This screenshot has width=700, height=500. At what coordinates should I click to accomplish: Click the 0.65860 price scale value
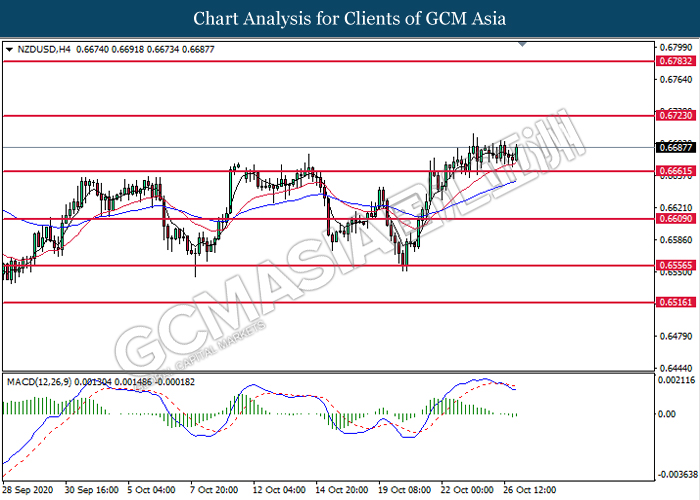pos(676,240)
